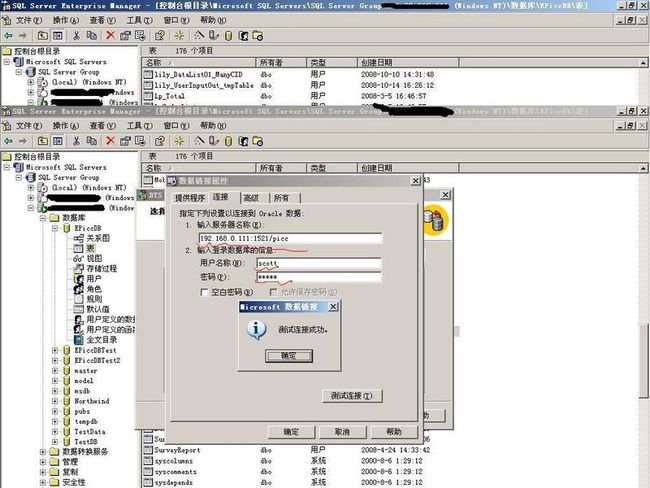Click scroll-up arrow of upper window list
The image size is (650, 488).
pyautogui.click(x=643, y=63)
